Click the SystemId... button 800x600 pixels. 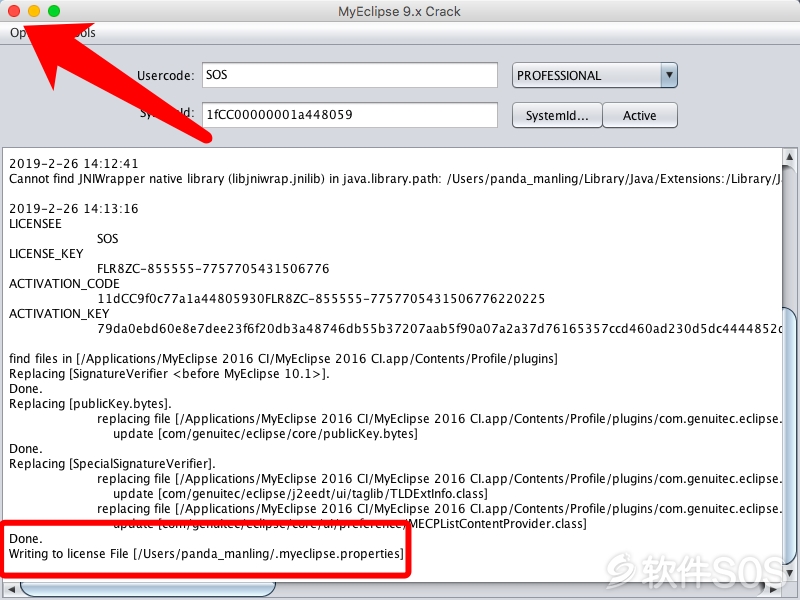[557, 115]
